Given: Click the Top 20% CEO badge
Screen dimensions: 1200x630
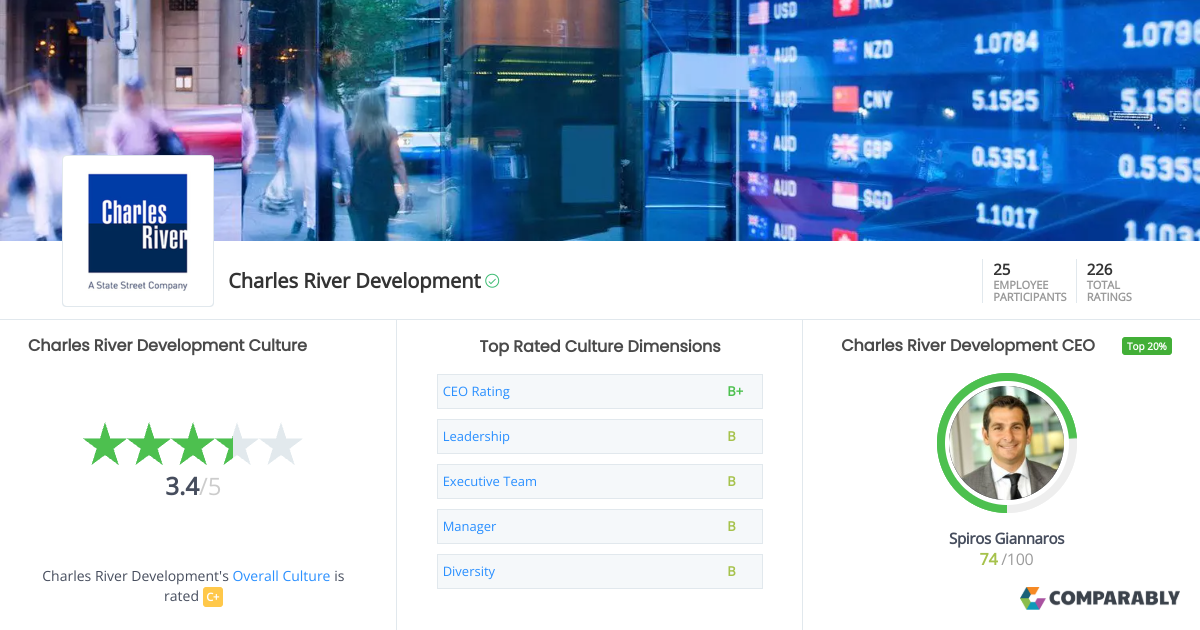Looking at the screenshot, I should [x=1147, y=346].
